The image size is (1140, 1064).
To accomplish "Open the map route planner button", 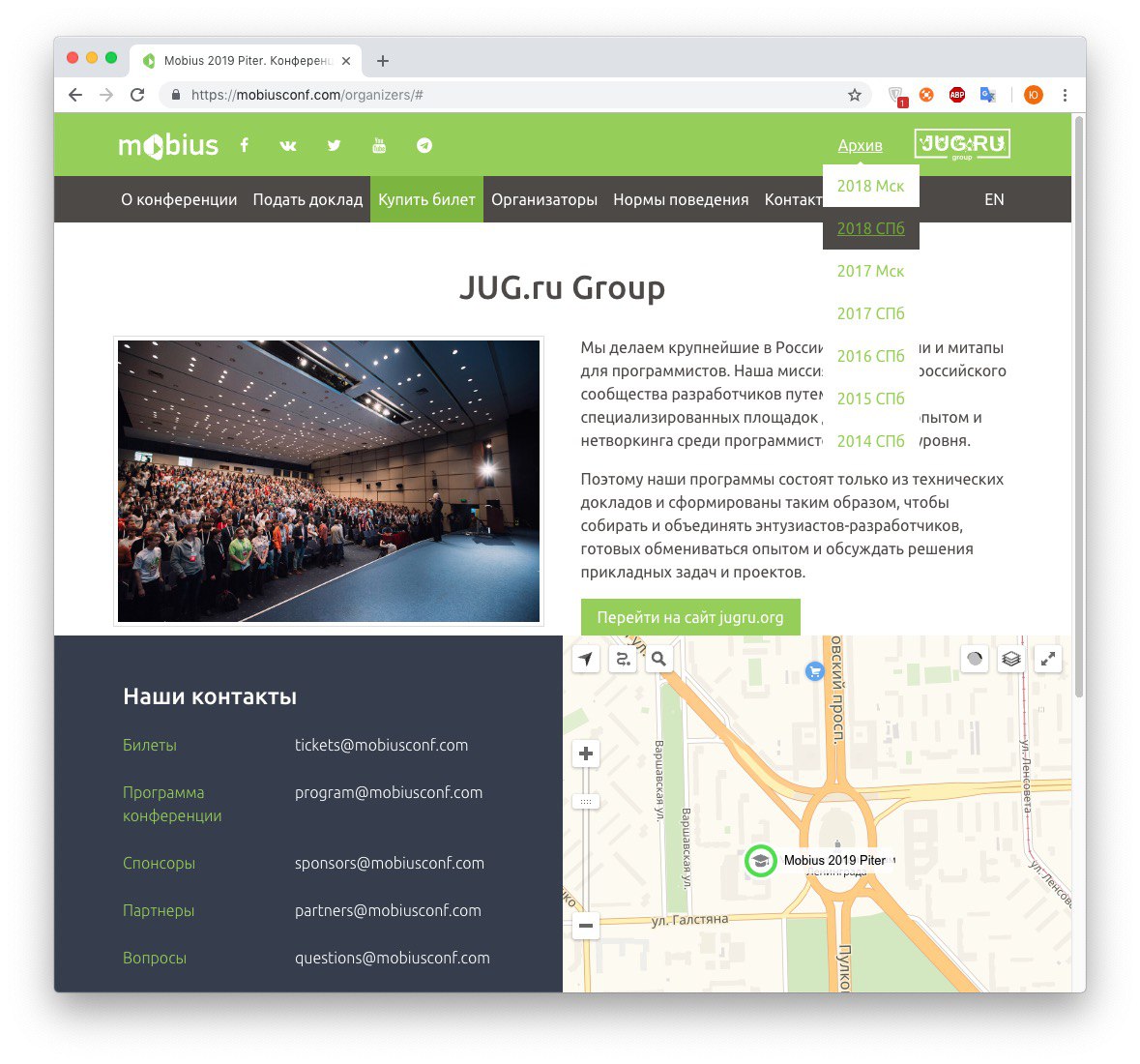I will 623,659.
